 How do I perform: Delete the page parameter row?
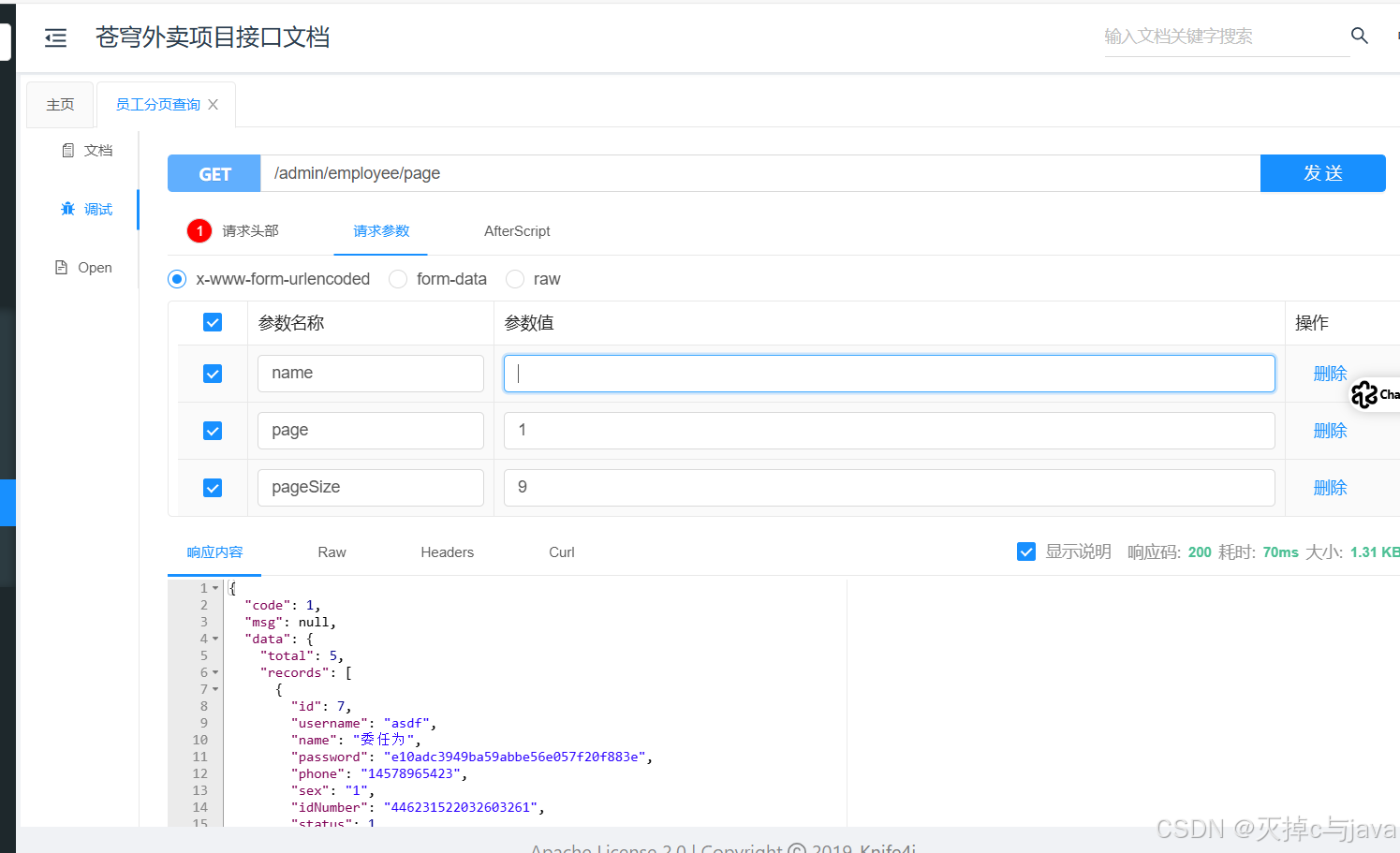click(1330, 431)
